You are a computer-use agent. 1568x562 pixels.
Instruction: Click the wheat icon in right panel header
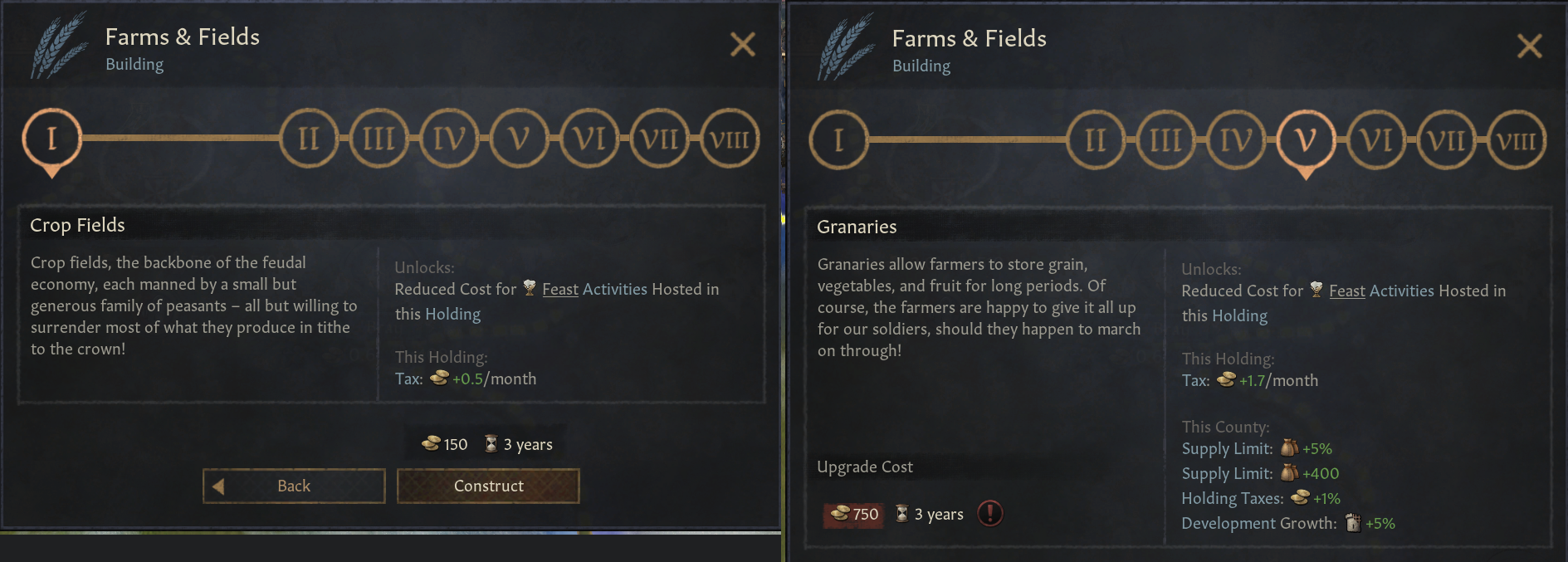coord(846,48)
